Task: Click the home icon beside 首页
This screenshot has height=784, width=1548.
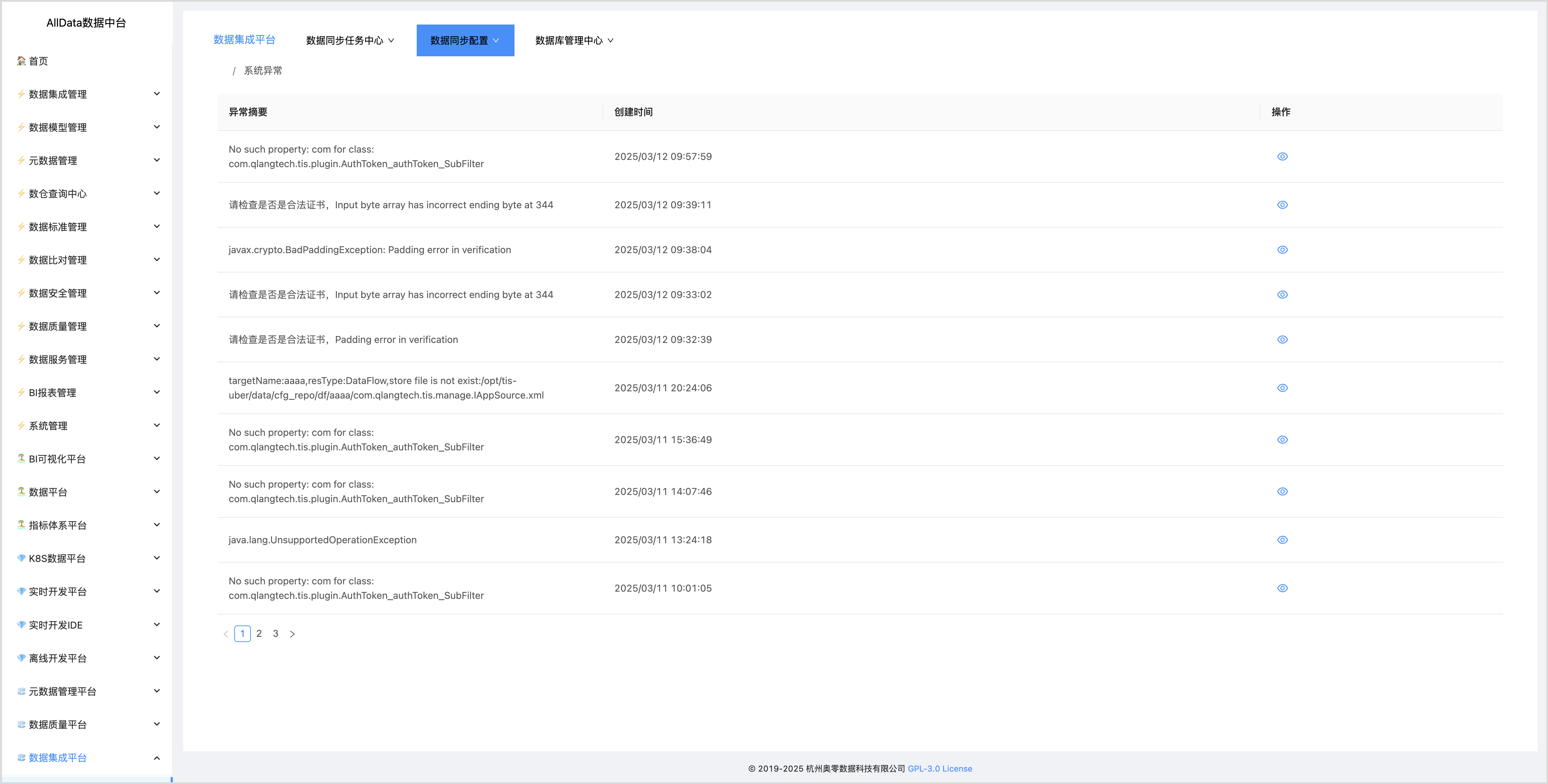Action: point(21,61)
